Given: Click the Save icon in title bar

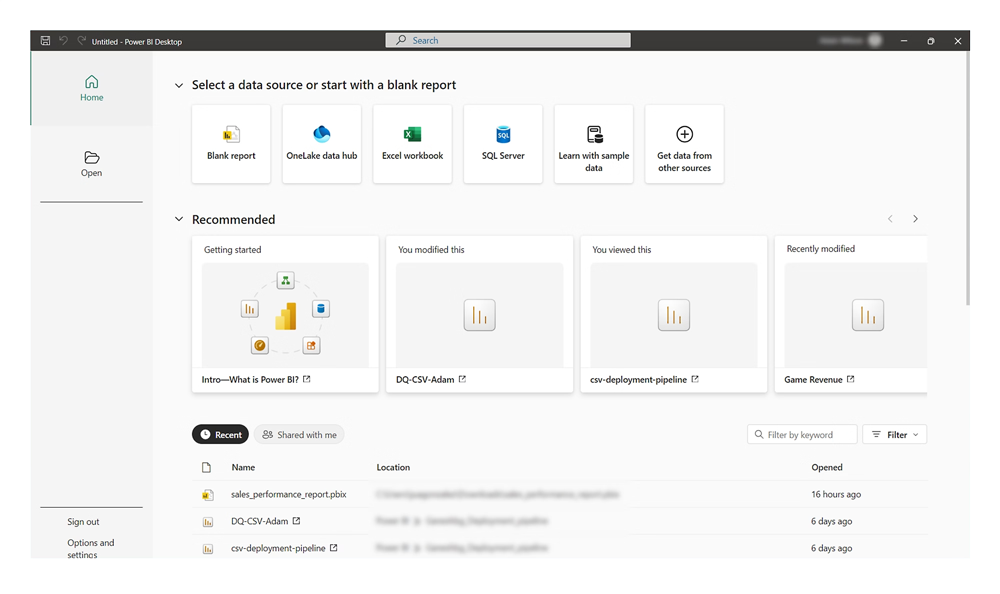Looking at the screenshot, I should [46, 41].
